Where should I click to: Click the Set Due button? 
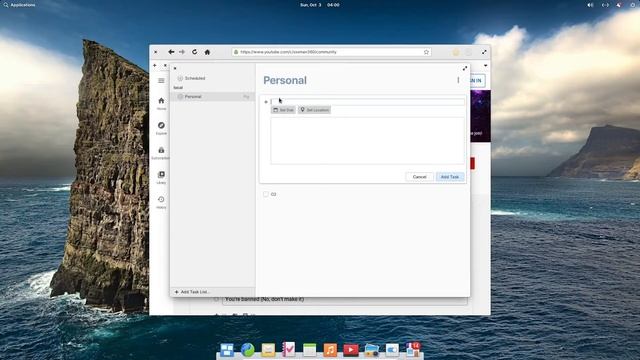pyautogui.click(x=283, y=110)
